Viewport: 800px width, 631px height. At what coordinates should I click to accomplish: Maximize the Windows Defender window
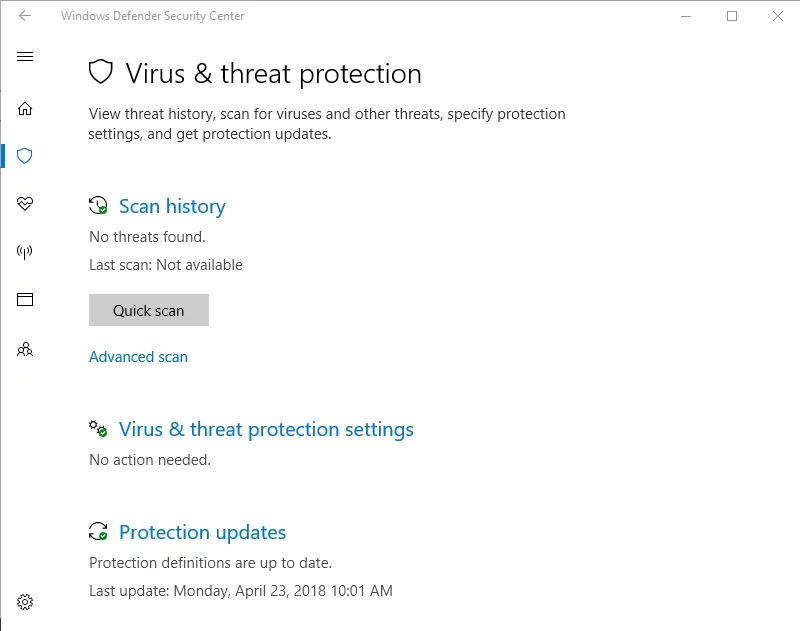click(732, 16)
